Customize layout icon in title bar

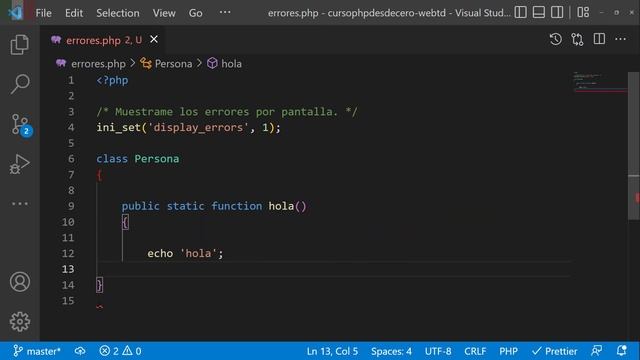click(x=583, y=12)
